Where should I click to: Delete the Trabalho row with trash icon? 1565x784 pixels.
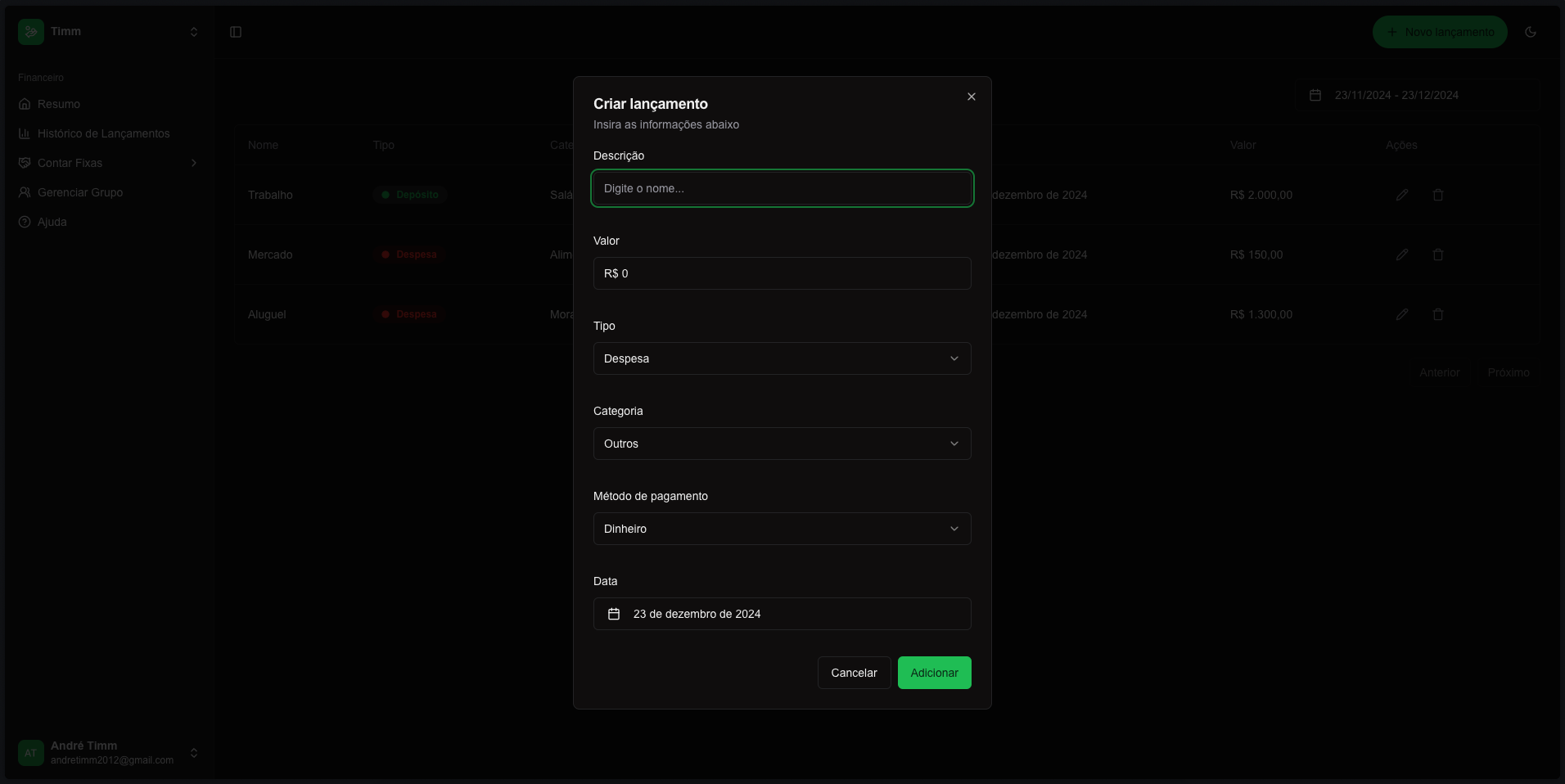[1438, 195]
